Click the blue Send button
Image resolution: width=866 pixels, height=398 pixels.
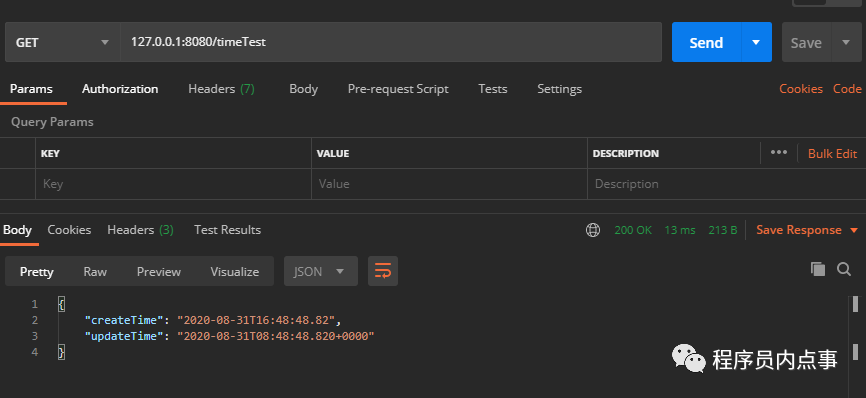click(706, 43)
